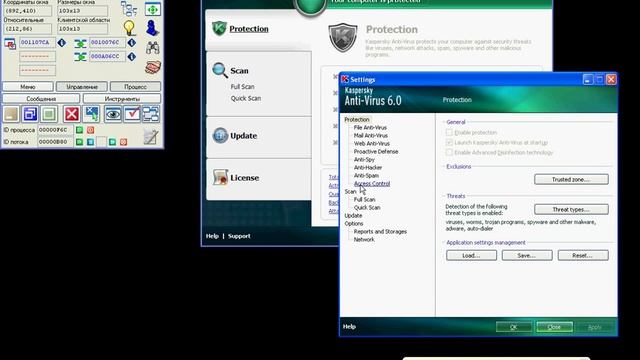
Task: Select Anti-Hacker in Settings tree
Action: (x=368, y=167)
